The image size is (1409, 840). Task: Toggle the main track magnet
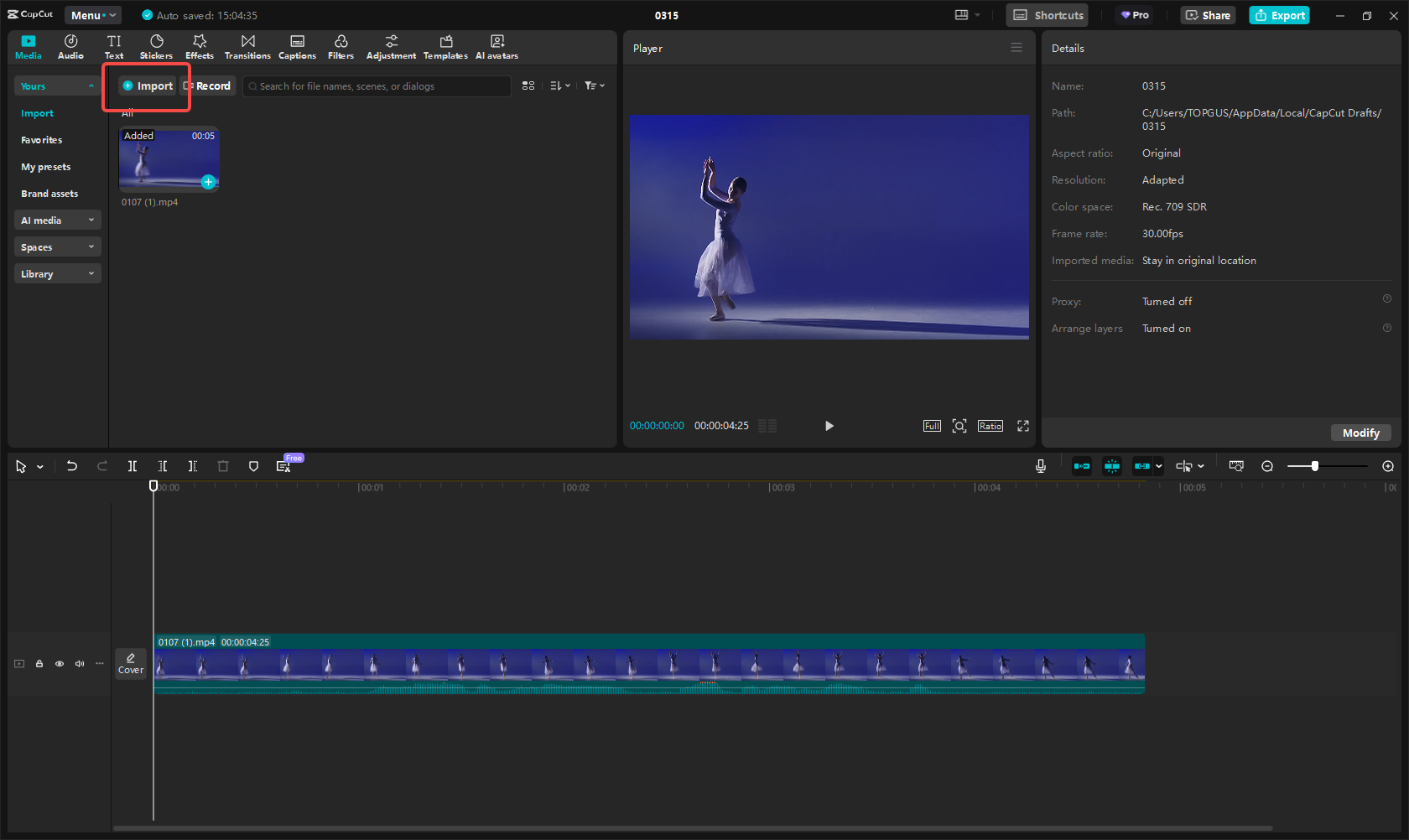1082,466
